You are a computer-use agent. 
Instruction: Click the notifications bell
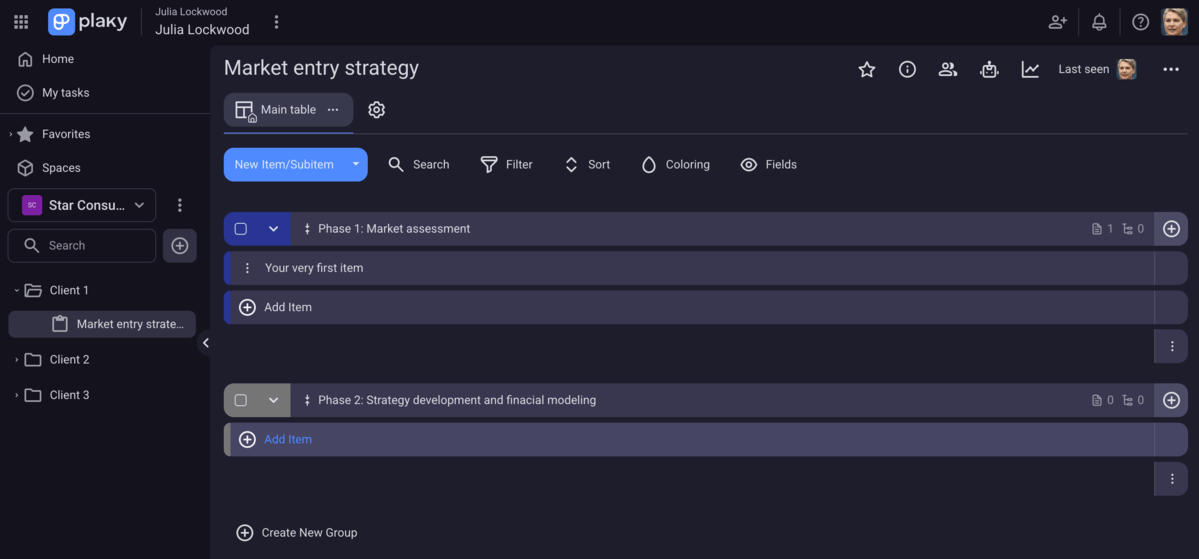(x=1099, y=22)
